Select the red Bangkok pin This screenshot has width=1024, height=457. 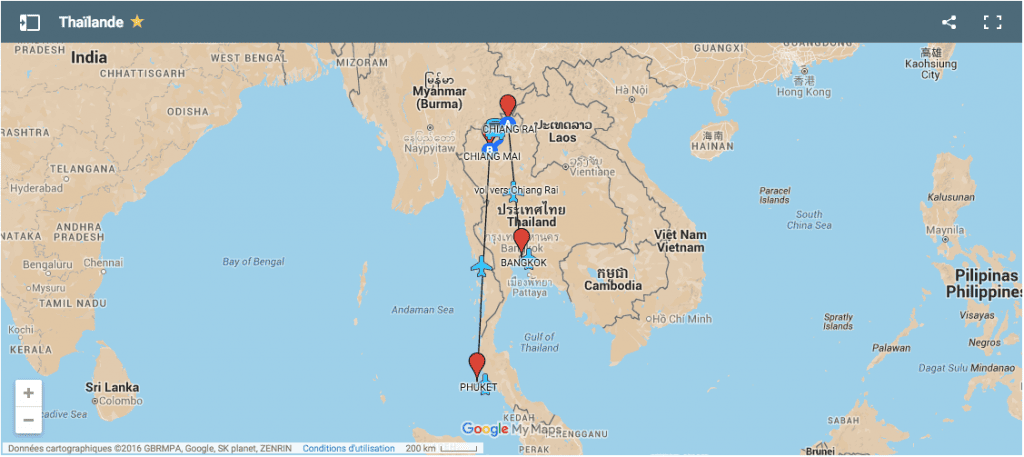521,240
